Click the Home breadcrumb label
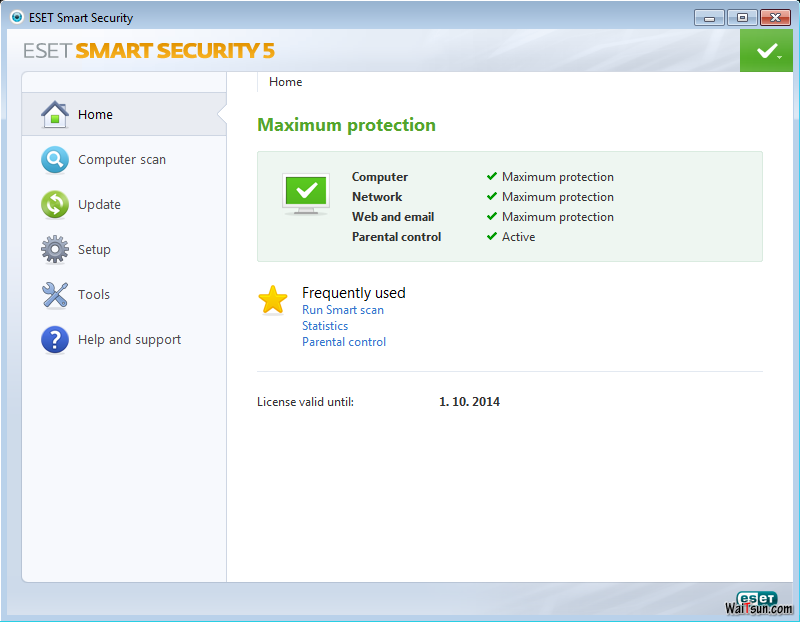This screenshot has height=622, width=800. [285, 82]
